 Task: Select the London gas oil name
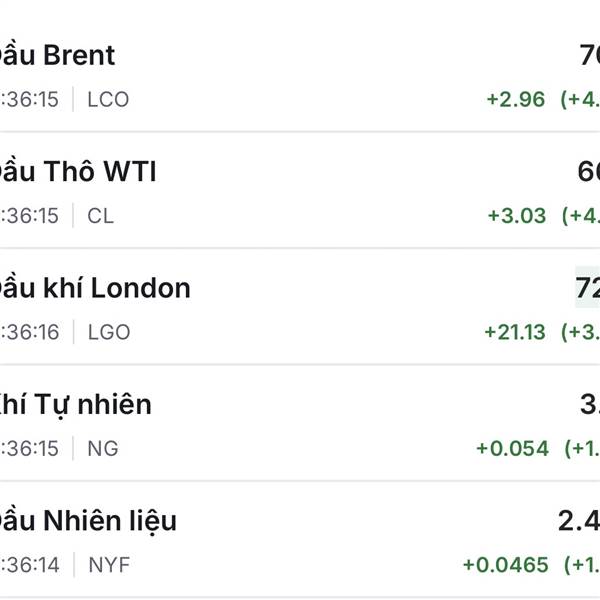(95, 288)
